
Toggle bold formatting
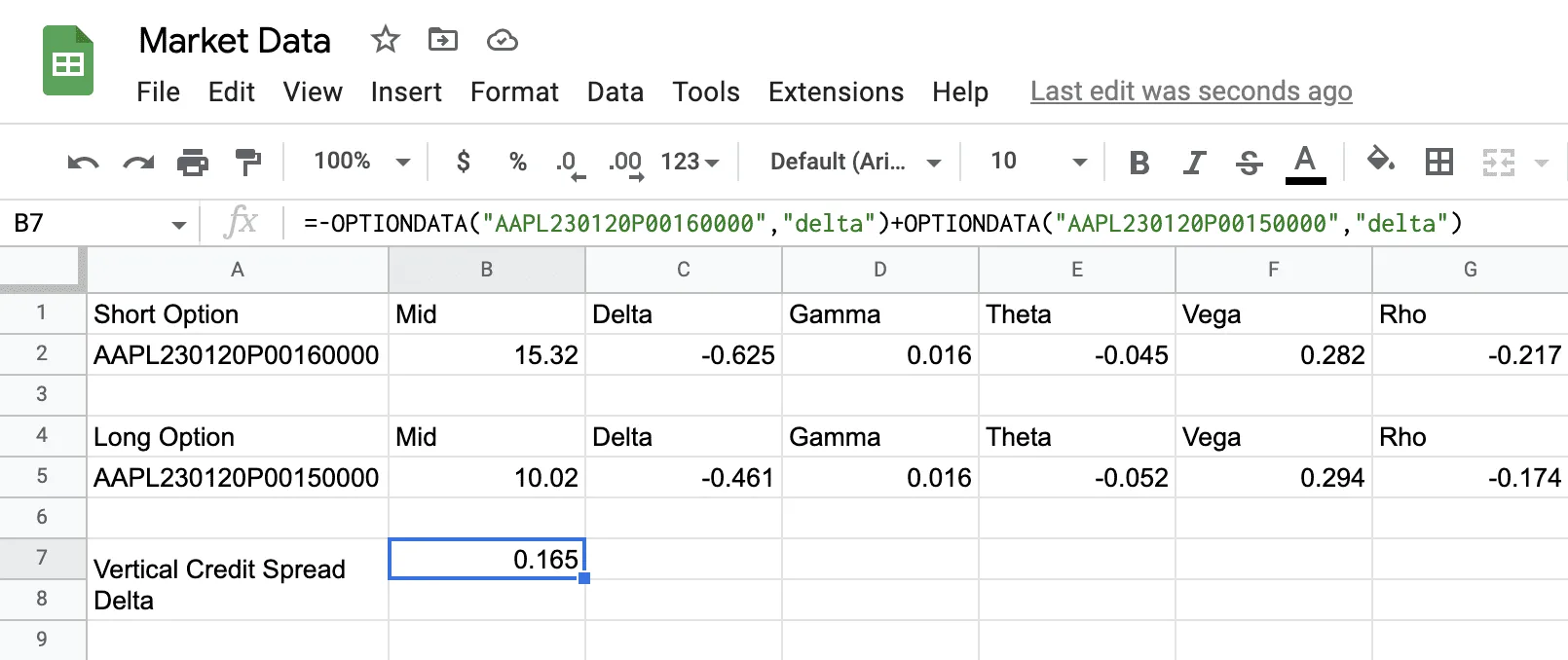(x=1139, y=163)
